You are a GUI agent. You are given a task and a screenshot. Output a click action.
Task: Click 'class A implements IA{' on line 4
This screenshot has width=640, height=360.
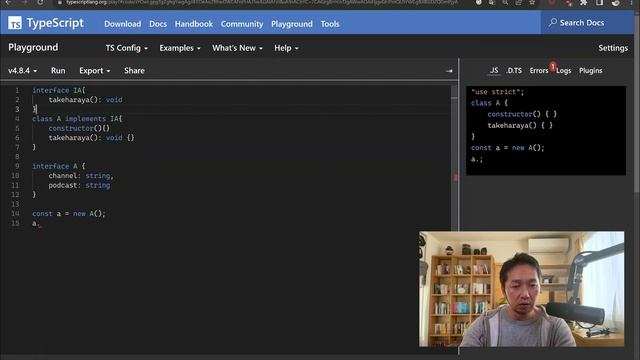coord(77,119)
